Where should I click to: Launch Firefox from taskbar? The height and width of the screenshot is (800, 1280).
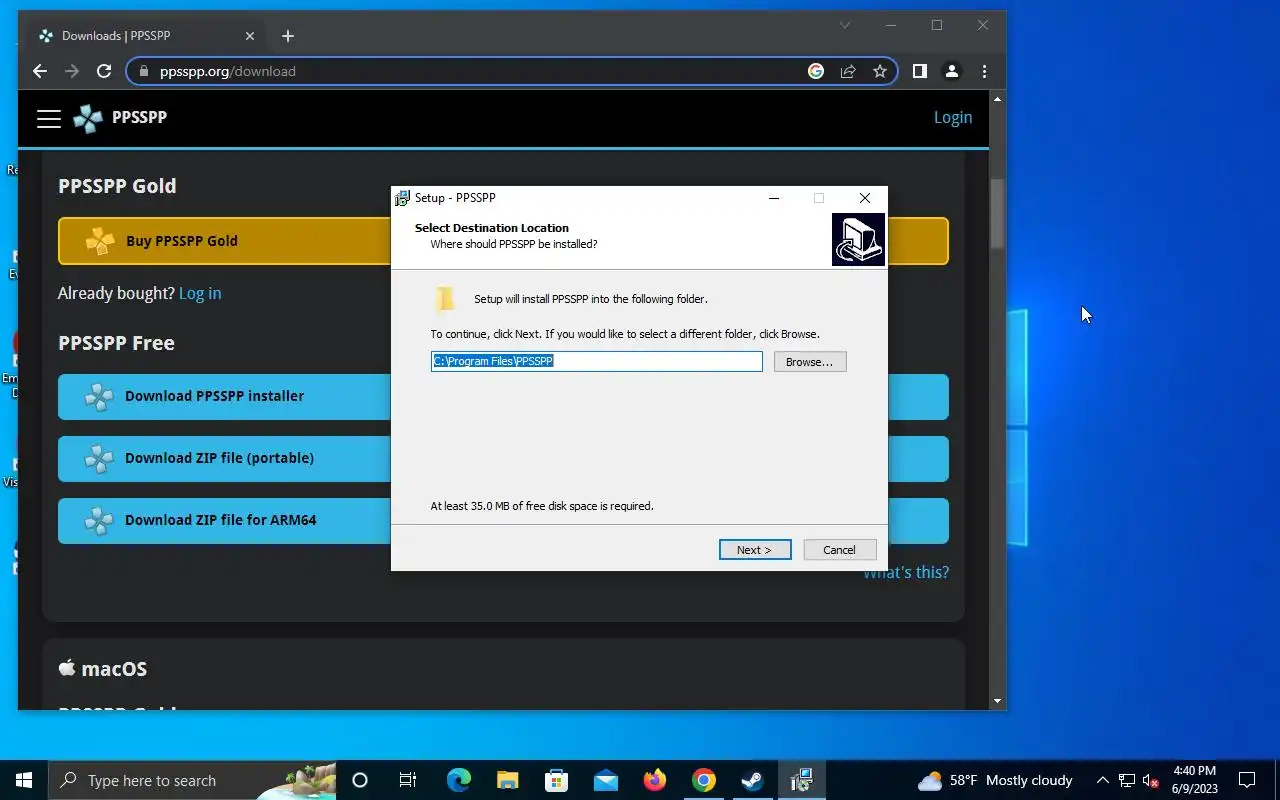pyautogui.click(x=655, y=780)
